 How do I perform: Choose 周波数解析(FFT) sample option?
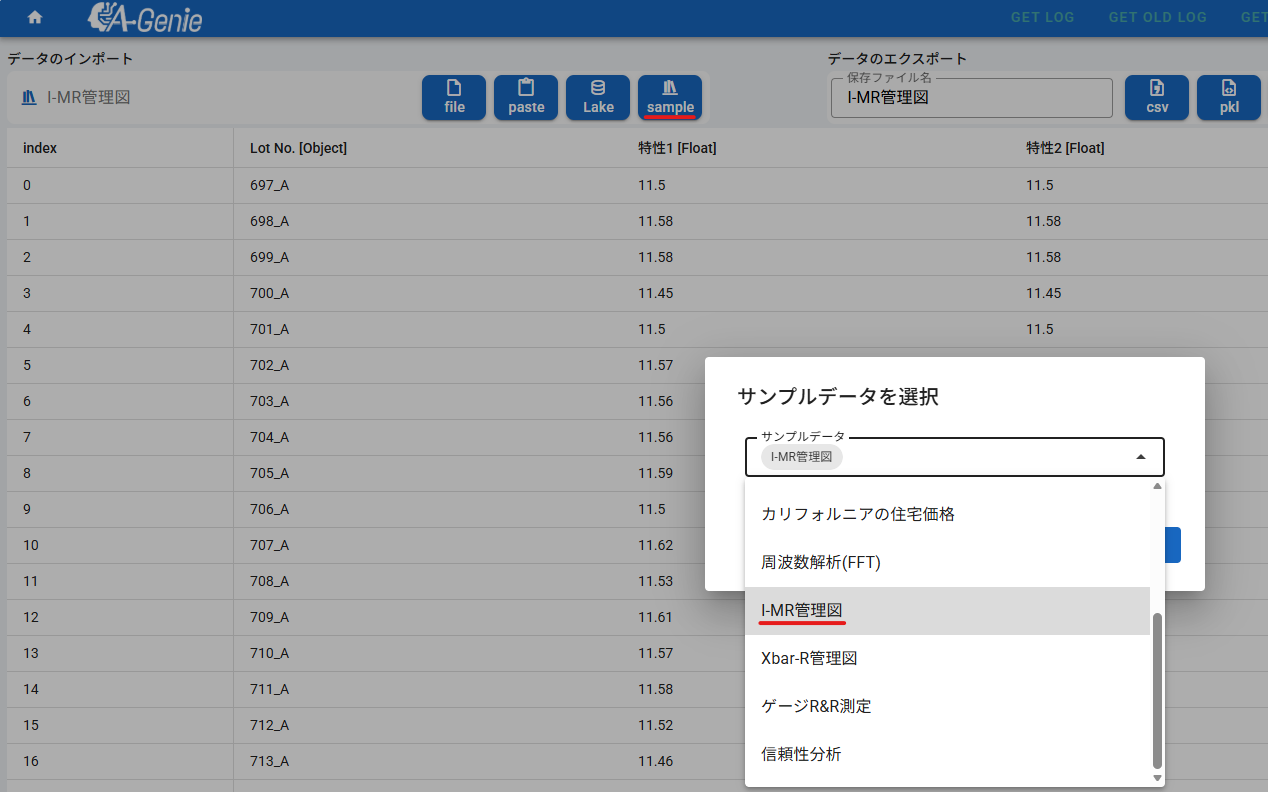click(820, 562)
